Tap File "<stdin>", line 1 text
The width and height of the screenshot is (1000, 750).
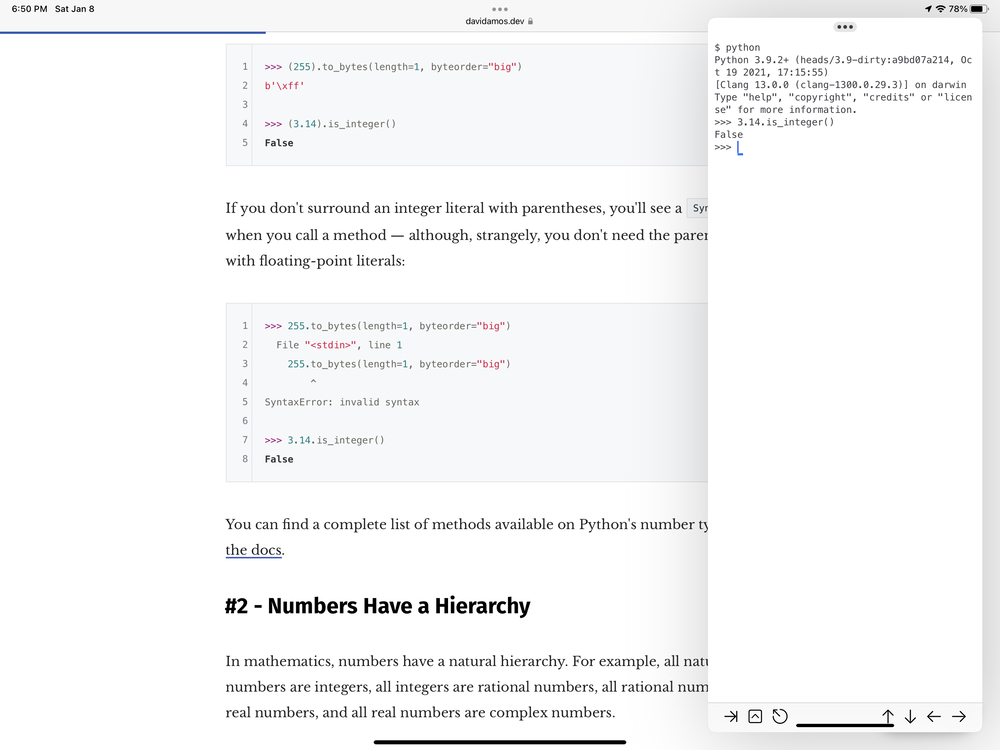pyautogui.click(x=339, y=345)
